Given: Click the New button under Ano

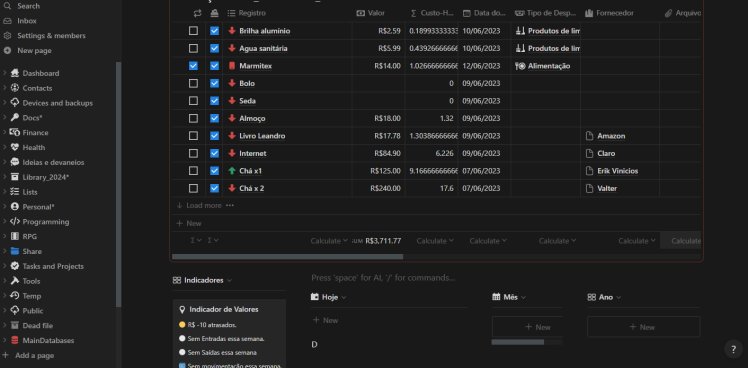Looking at the screenshot, I should 644,327.
